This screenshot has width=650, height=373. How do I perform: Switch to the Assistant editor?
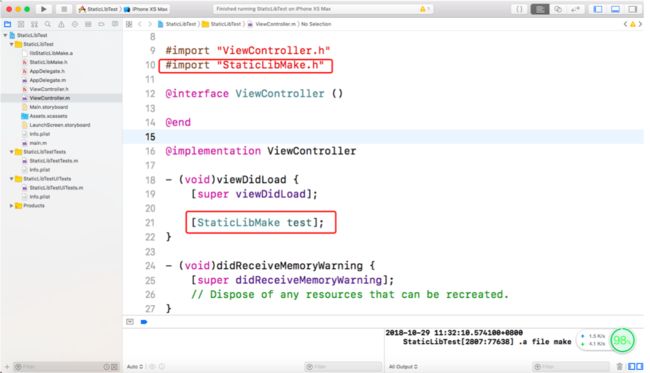click(x=558, y=9)
